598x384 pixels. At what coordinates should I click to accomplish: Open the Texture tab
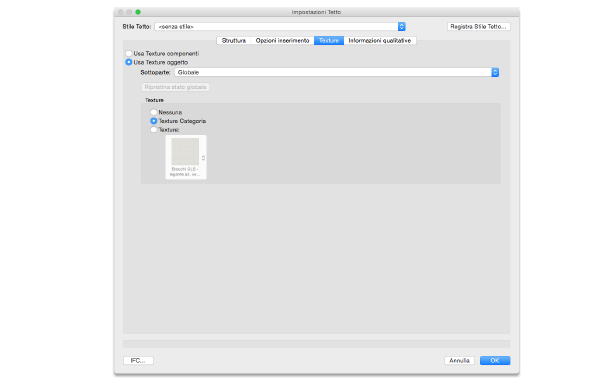(329, 40)
